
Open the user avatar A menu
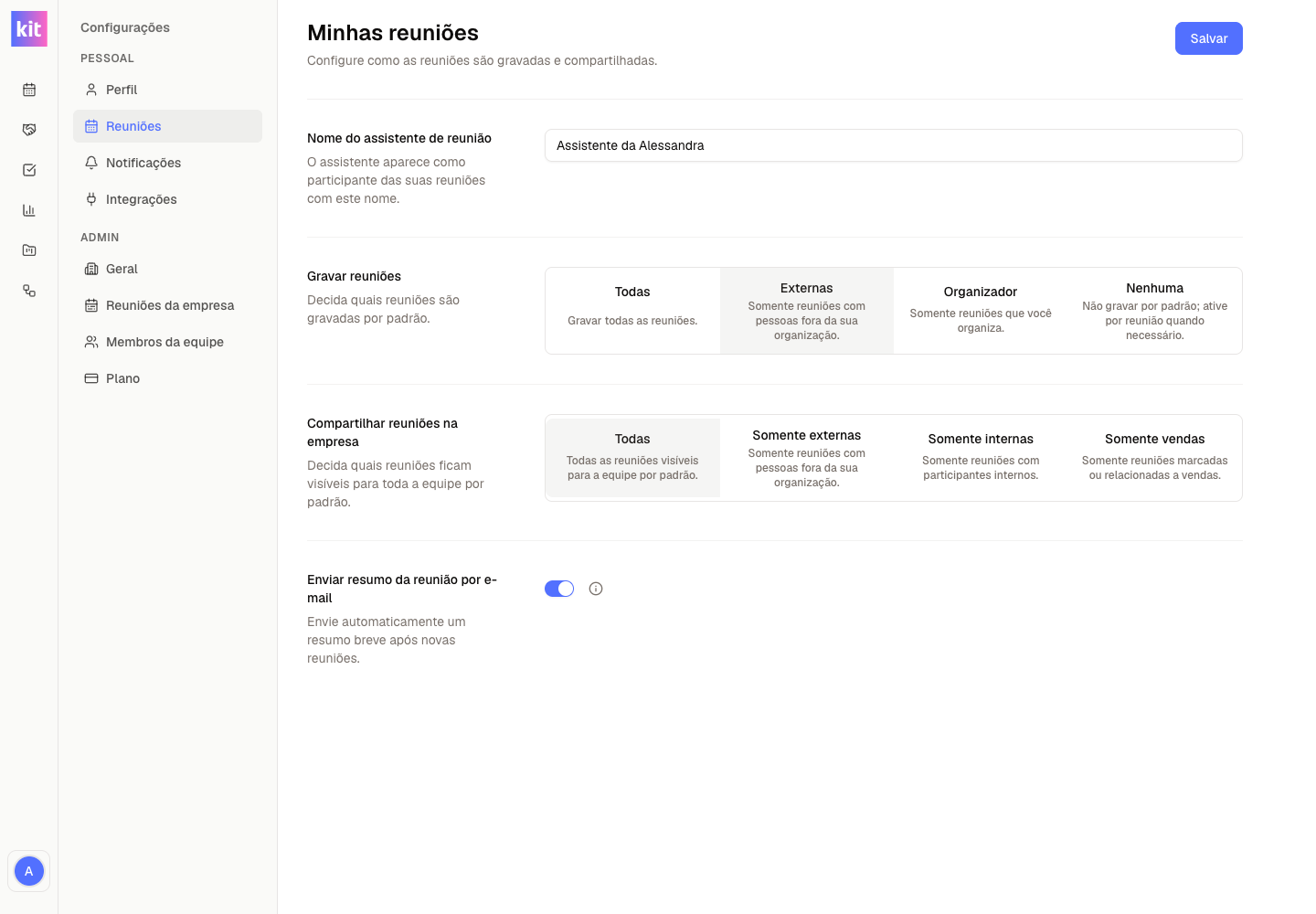29,871
